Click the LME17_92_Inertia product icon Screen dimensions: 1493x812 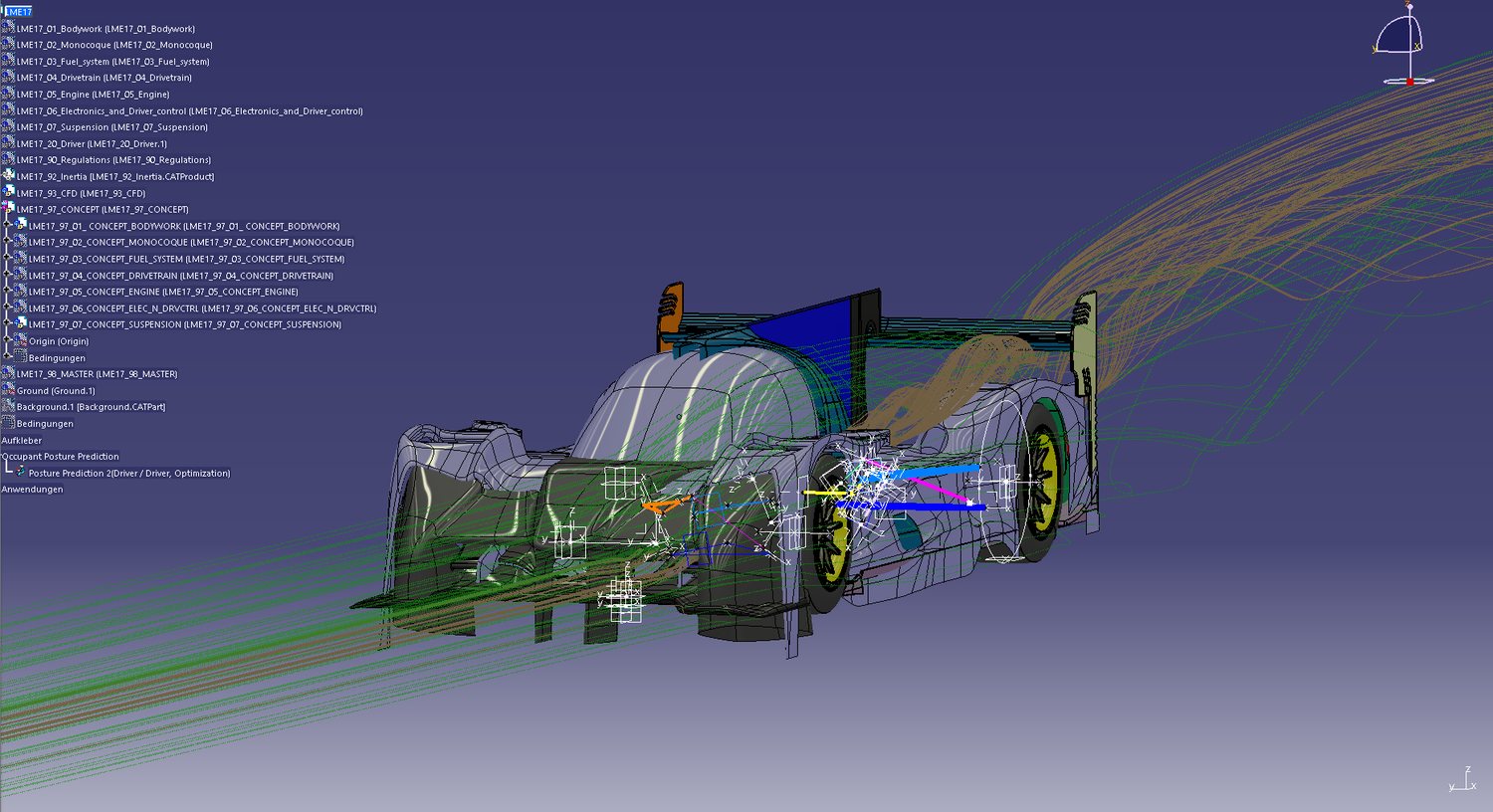click(x=8, y=176)
